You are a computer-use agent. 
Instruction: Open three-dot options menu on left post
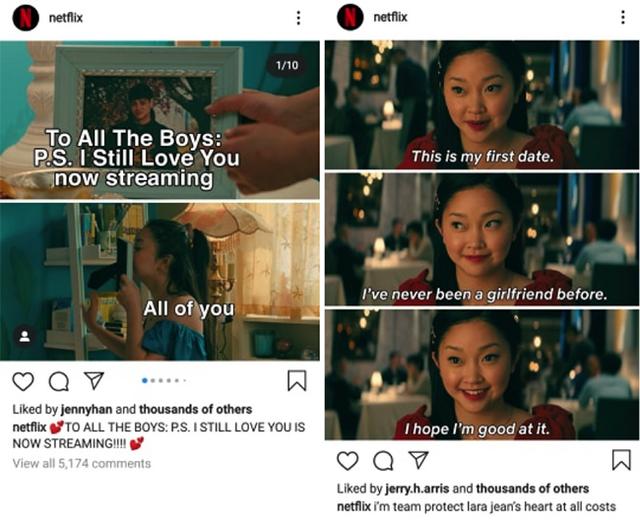click(298, 18)
